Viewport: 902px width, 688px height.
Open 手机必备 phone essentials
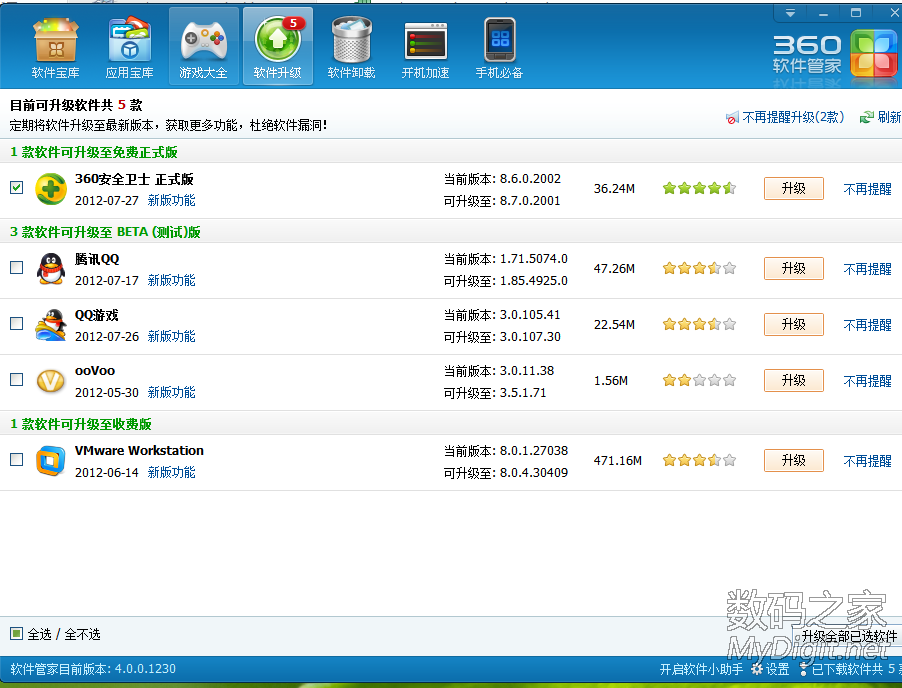click(499, 48)
